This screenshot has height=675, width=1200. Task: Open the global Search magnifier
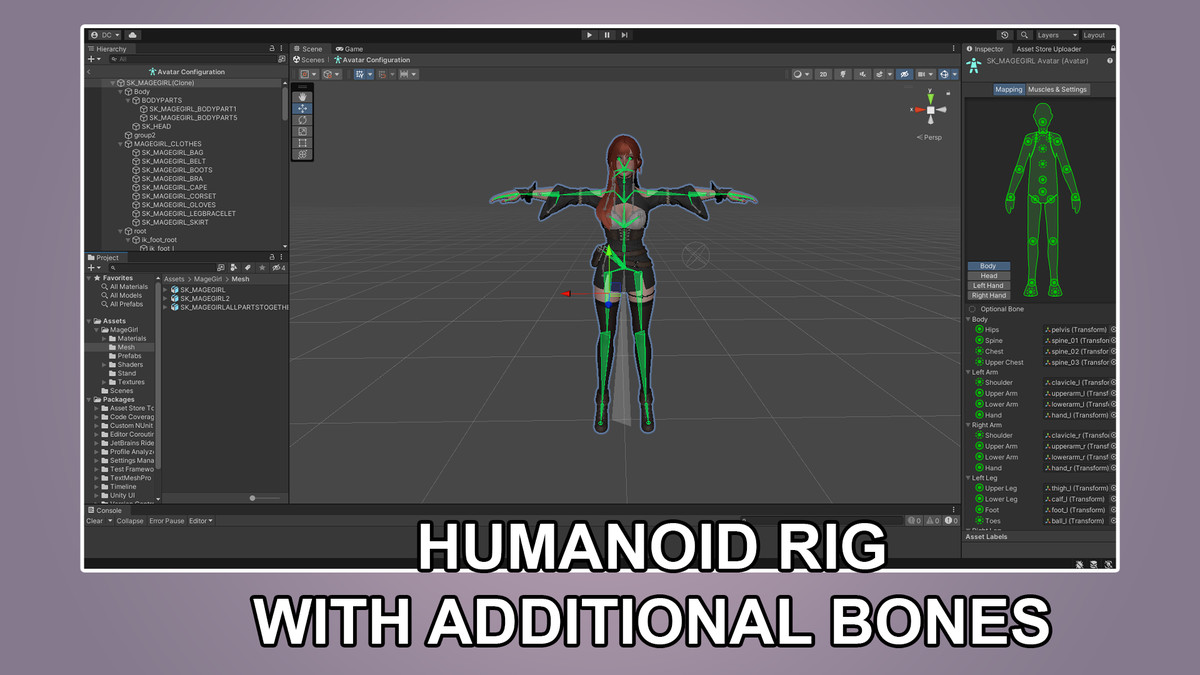[1025, 35]
